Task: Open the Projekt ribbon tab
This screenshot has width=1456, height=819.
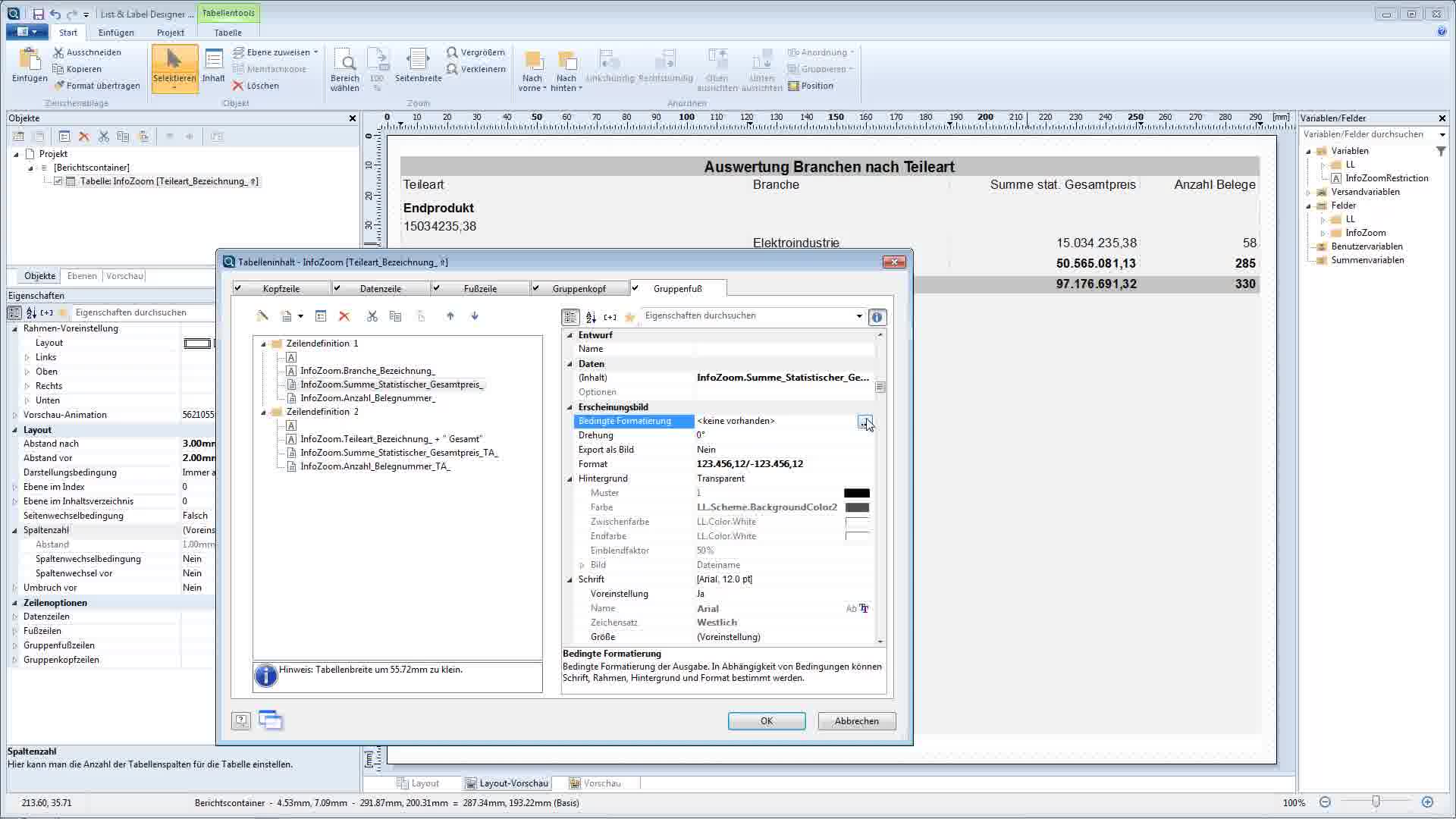Action: (x=171, y=33)
